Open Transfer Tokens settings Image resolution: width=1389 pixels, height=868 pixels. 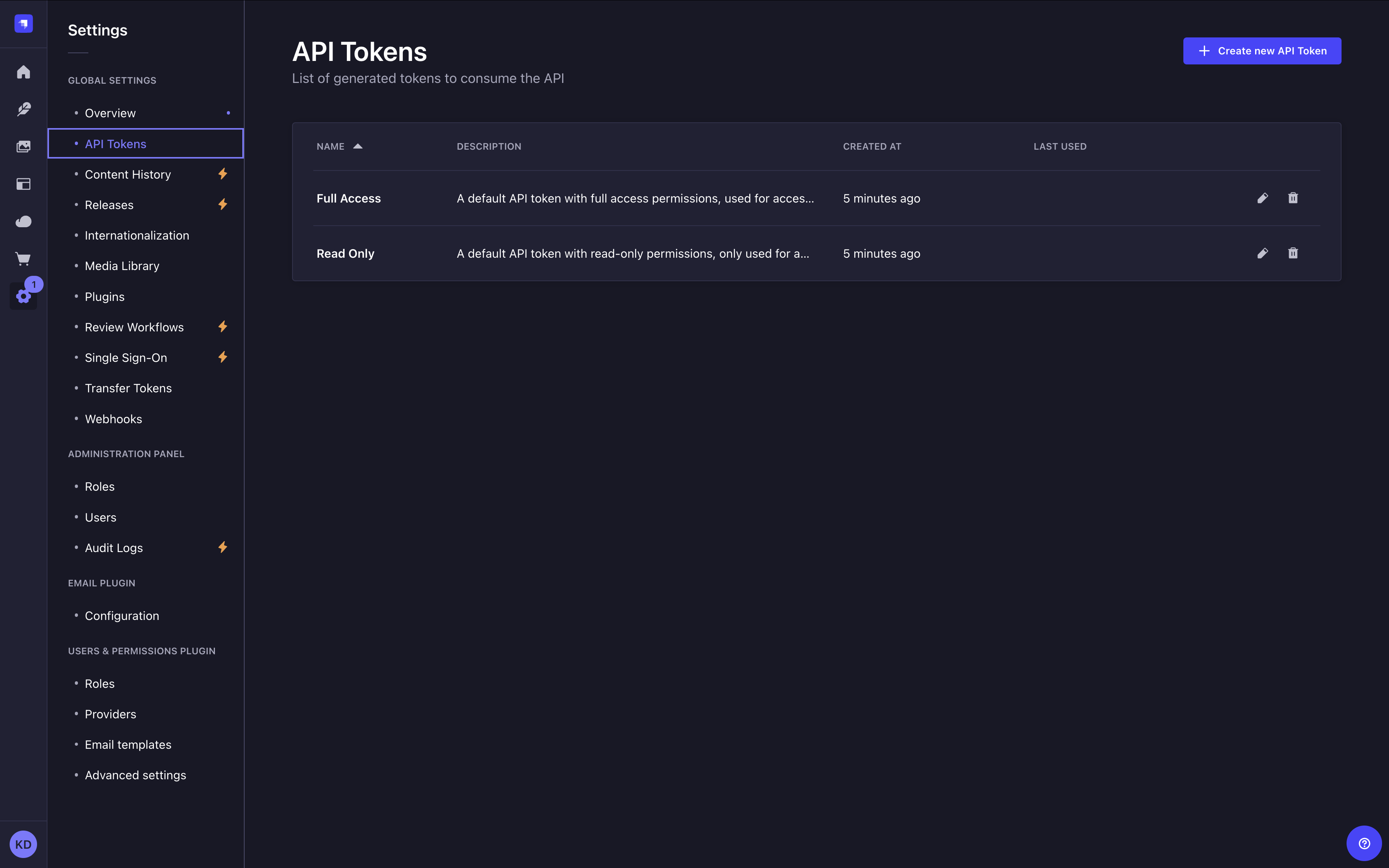click(x=128, y=387)
